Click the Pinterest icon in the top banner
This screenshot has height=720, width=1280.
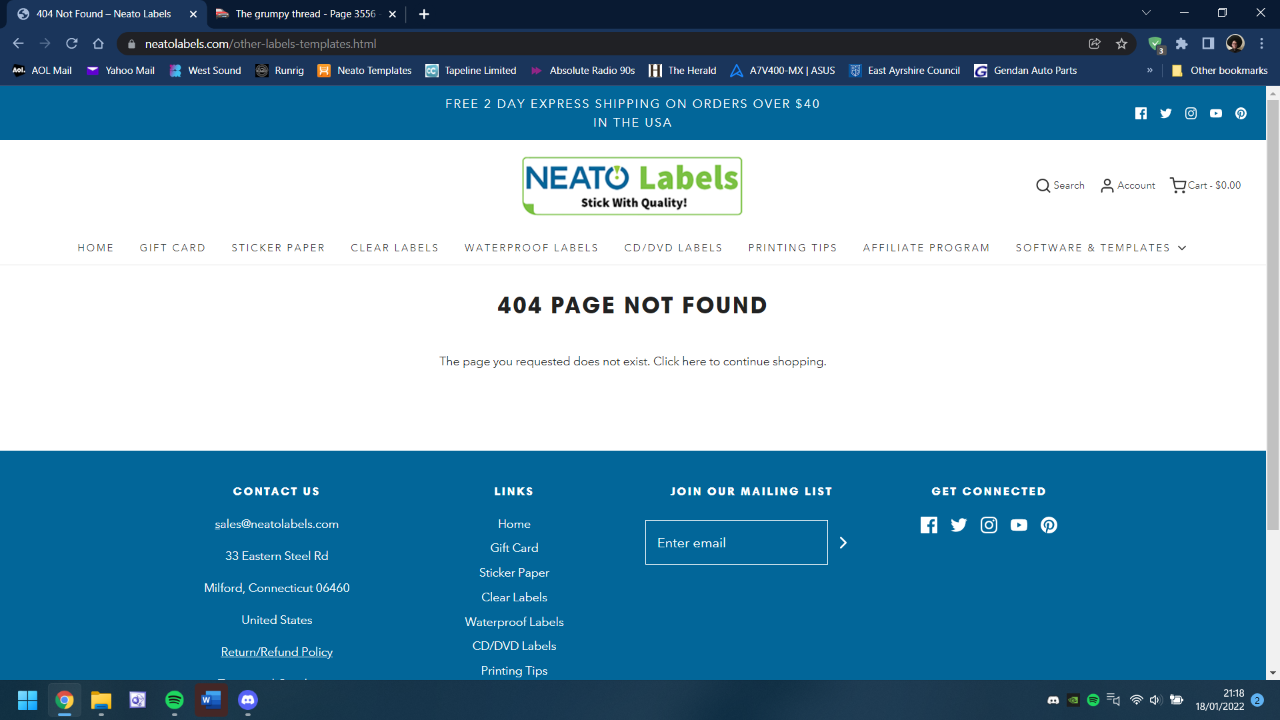(1241, 113)
